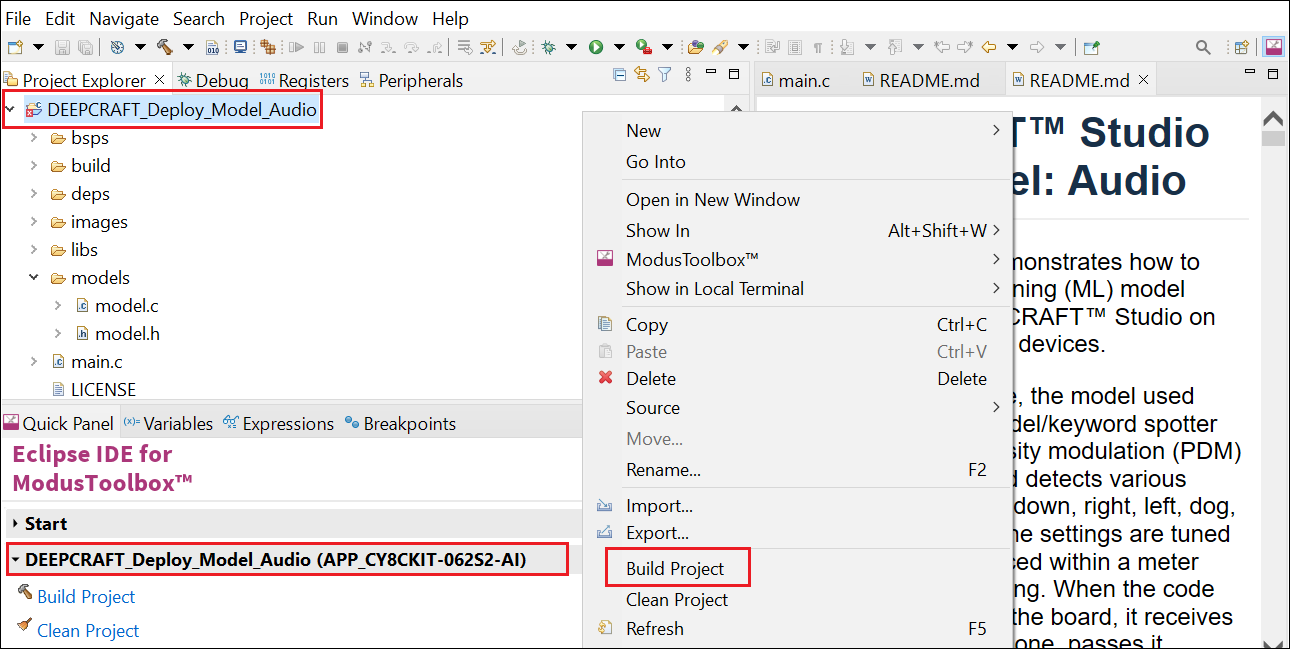Switch to the Peripherals tab
This screenshot has height=649, width=1290.
[411, 81]
